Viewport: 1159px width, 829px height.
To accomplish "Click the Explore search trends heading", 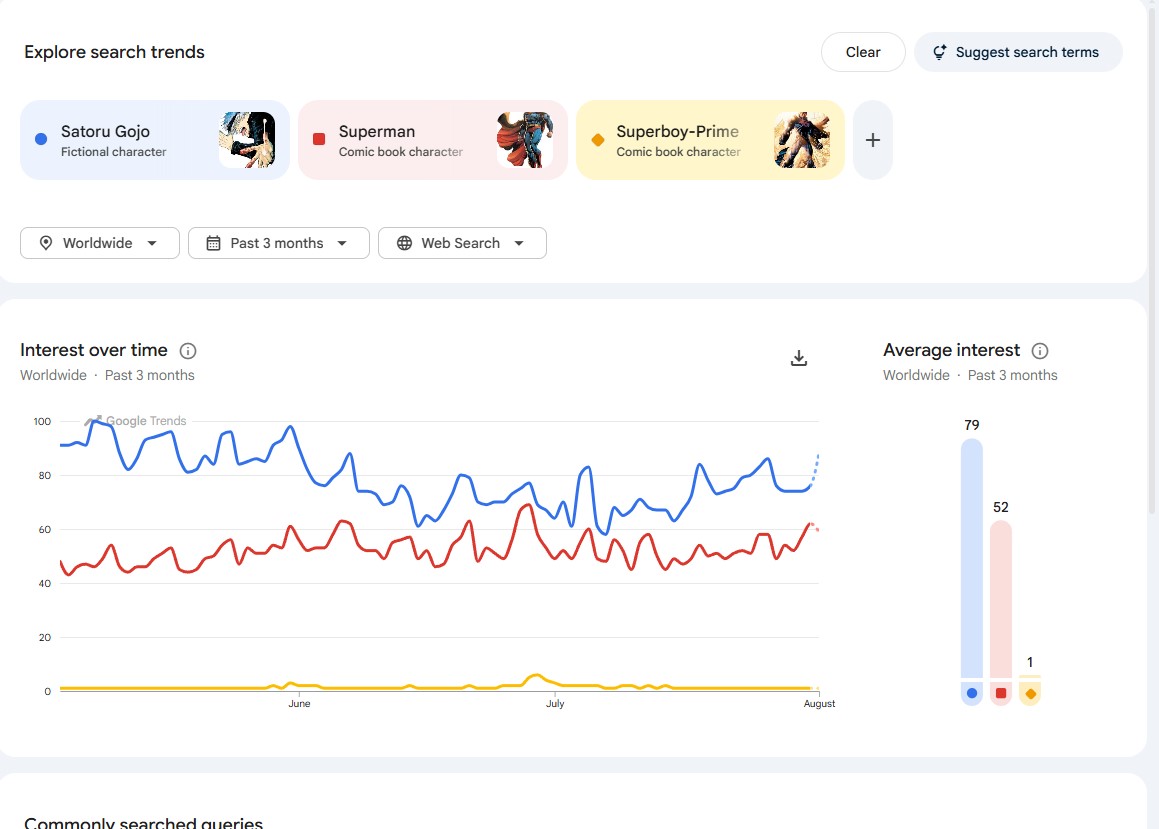I will (x=115, y=52).
